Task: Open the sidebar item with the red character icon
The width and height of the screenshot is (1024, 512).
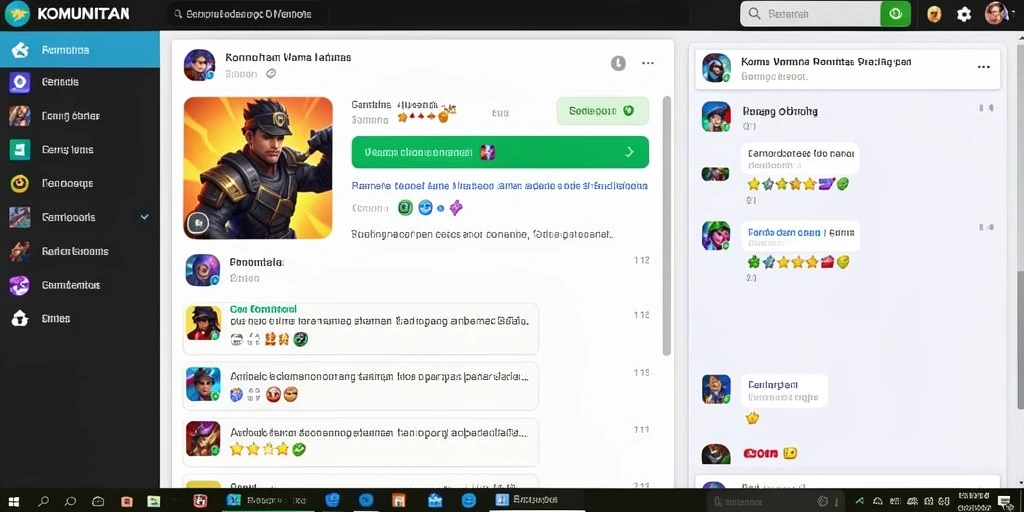Action: [80, 251]
